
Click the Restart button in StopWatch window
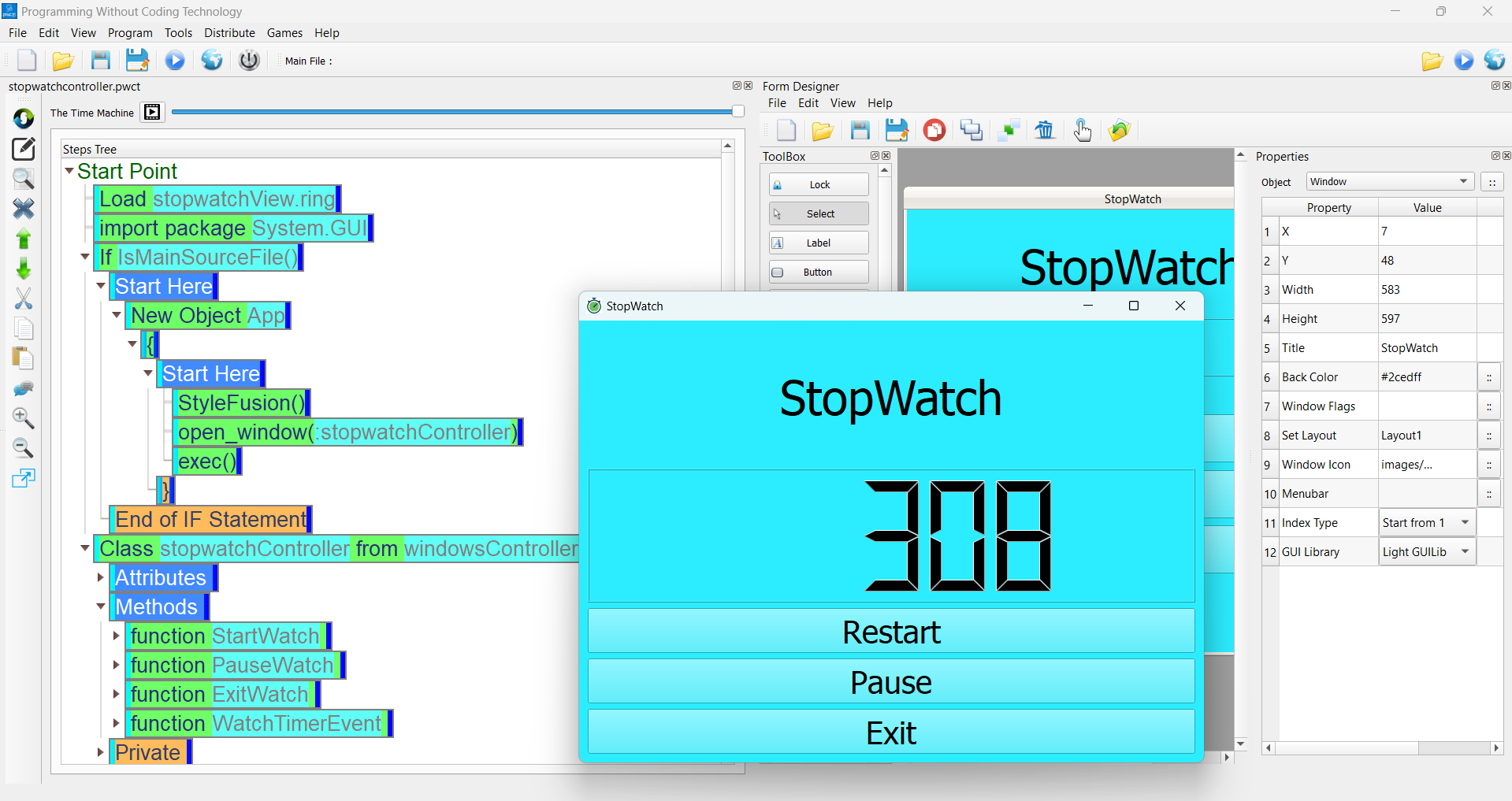tap(890, 631)
